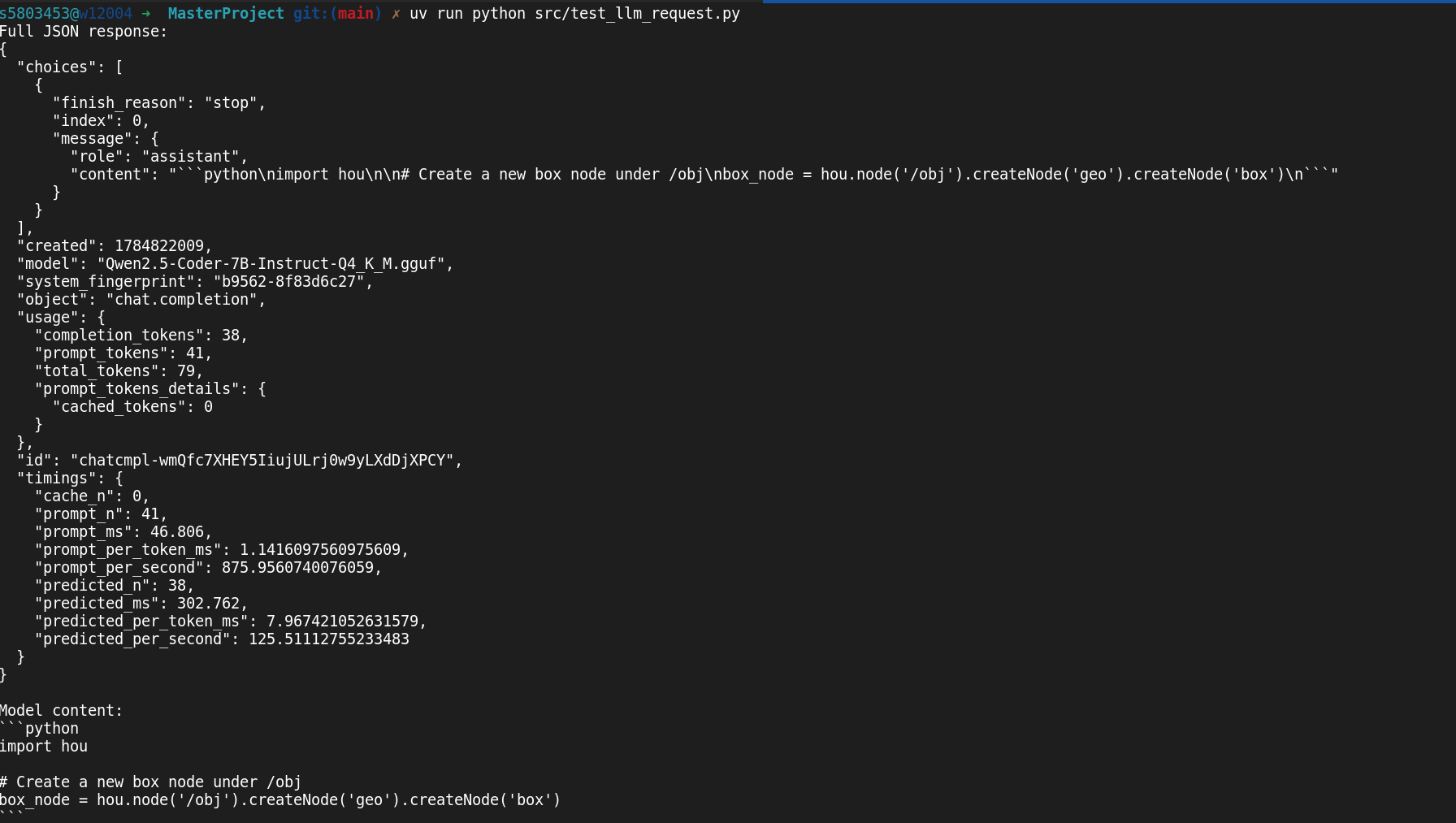Click the "cached_tokens": 0 line

[x=132, y=407]
